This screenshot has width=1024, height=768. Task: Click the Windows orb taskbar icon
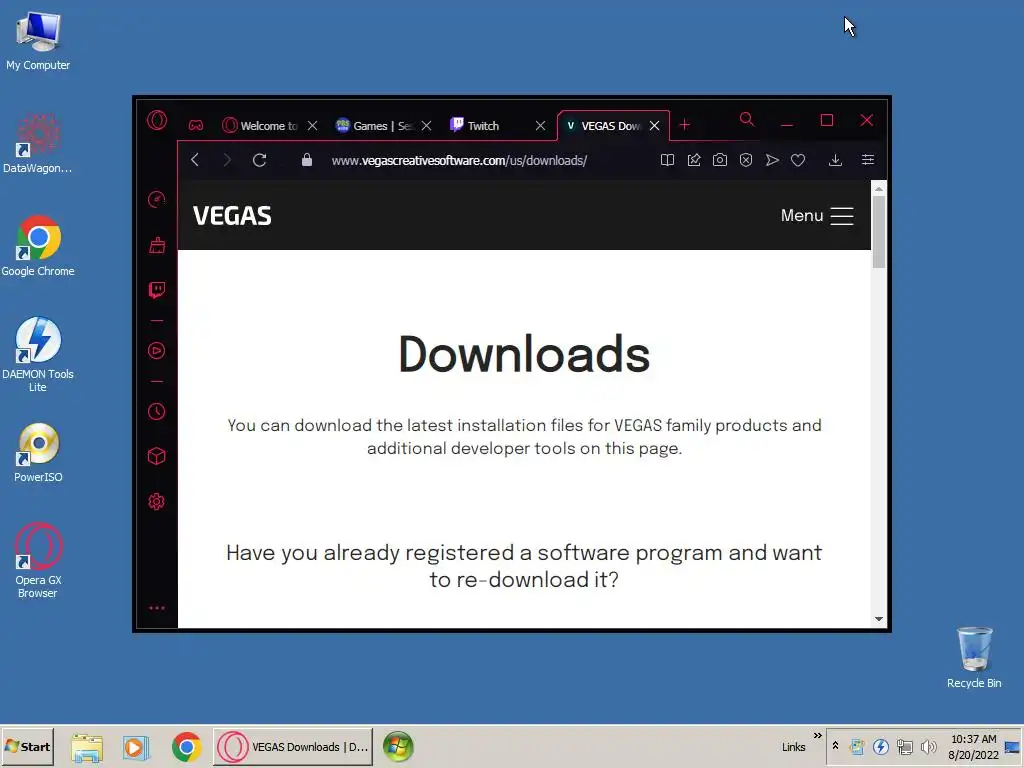point(398,747)
